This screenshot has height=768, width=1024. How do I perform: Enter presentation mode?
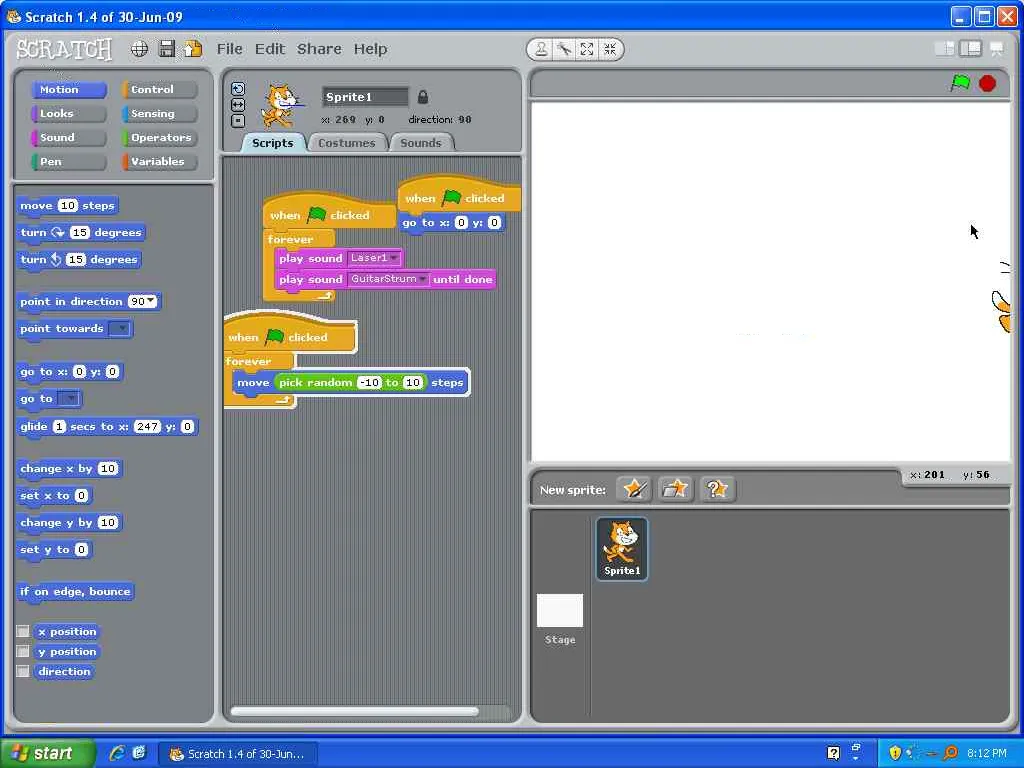(997, 48)
